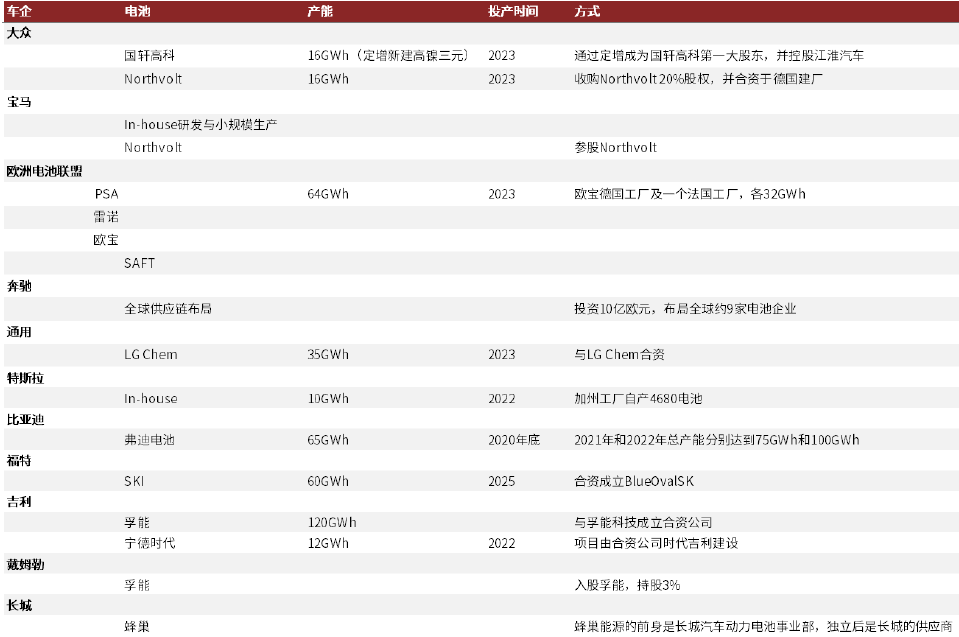This screenshot has height=637, width=959.
Task: Click 参股Northvolt cell
Action: 615,147
